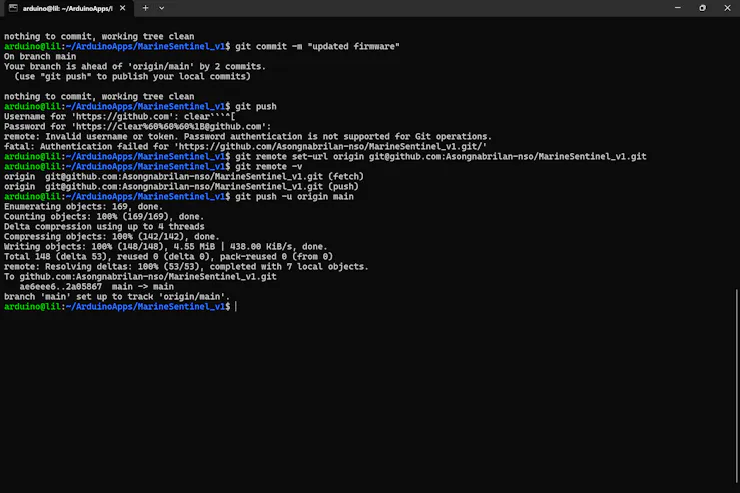Image resolution: width=740 pixels, height=493 pixels.
Task: Click the 'git commit -m "updated firmware"' command
Action: (317, 47)
